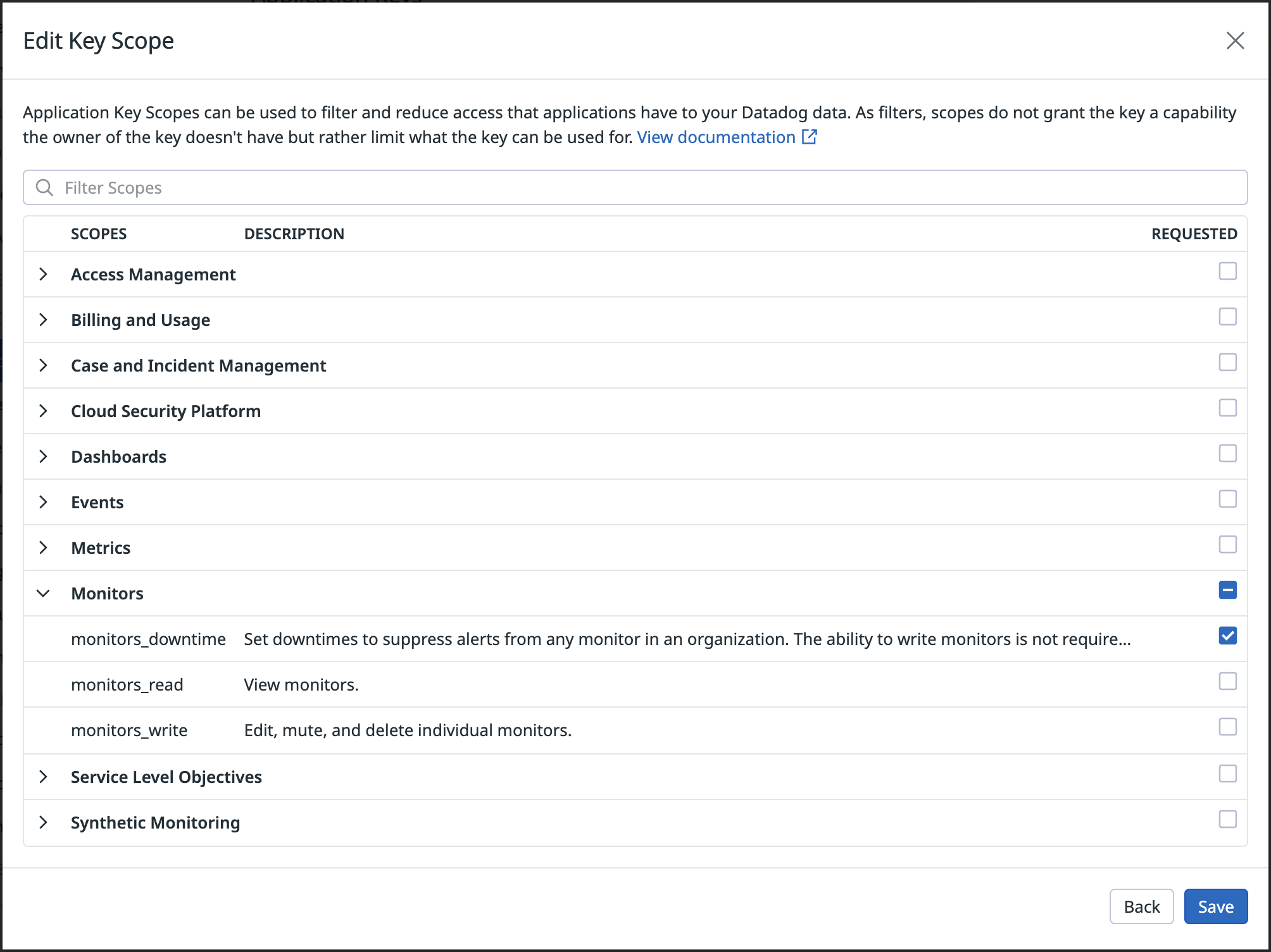Click the search magnifier icon
This screenshot has width=1271, height=952.
(x=44, y=187)
